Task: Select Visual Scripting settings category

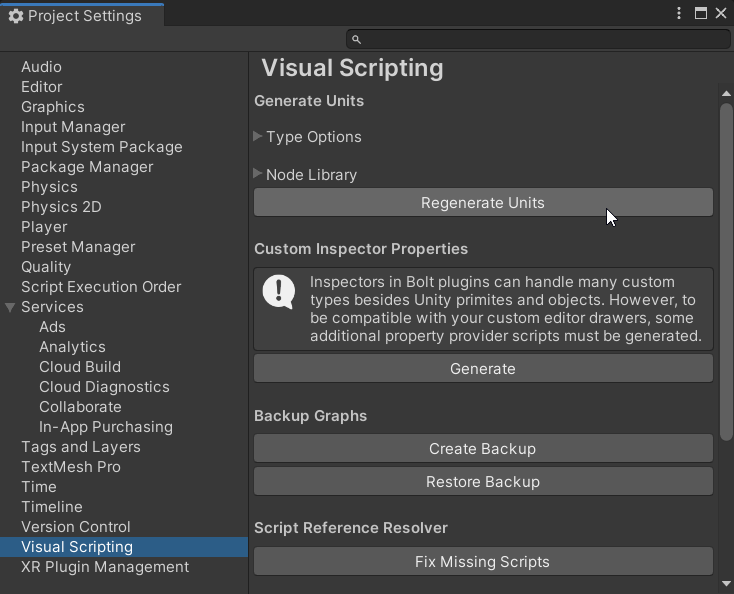Action: [77, 547]
